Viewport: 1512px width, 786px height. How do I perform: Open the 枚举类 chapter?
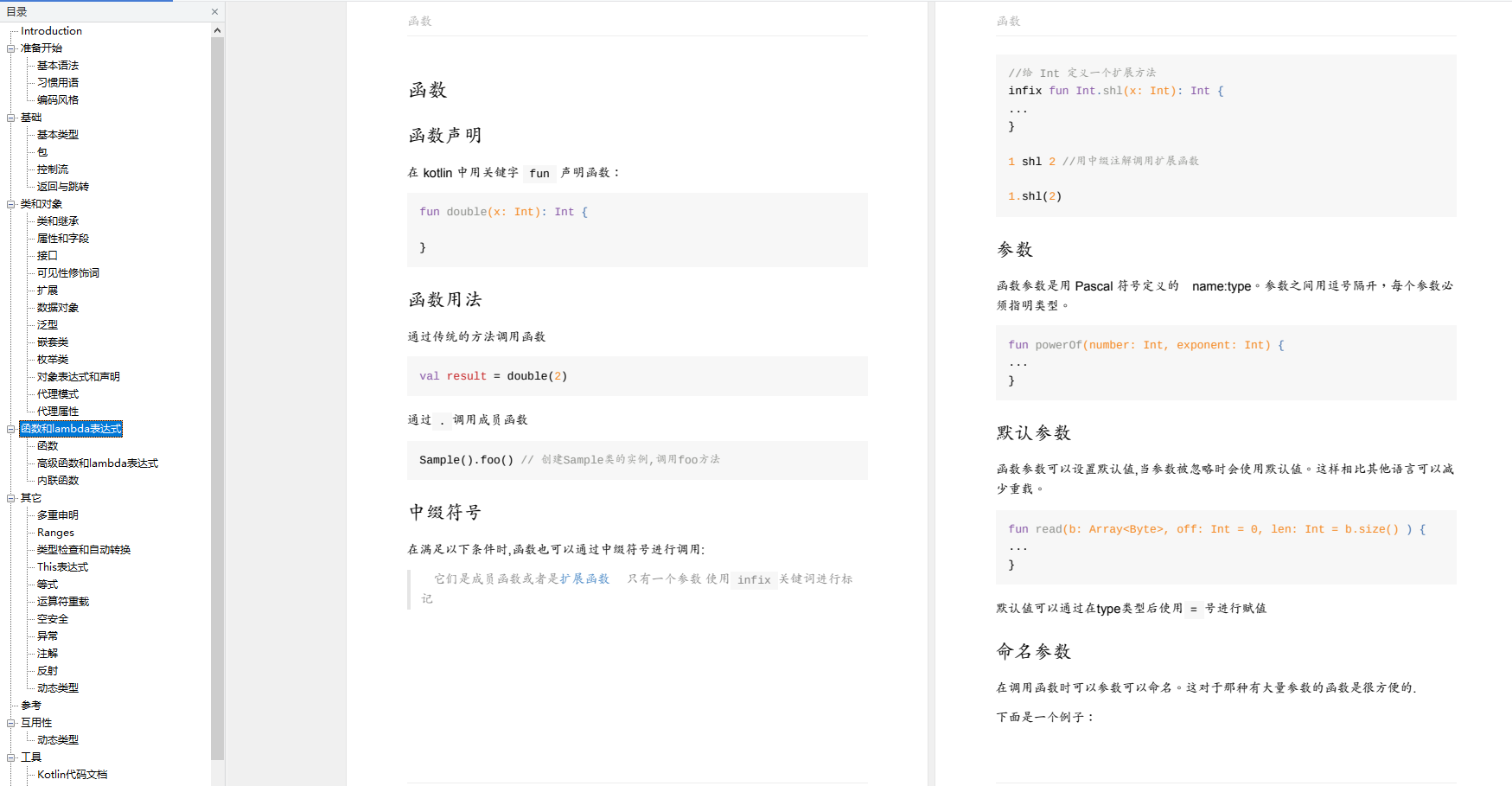(53, 360)
